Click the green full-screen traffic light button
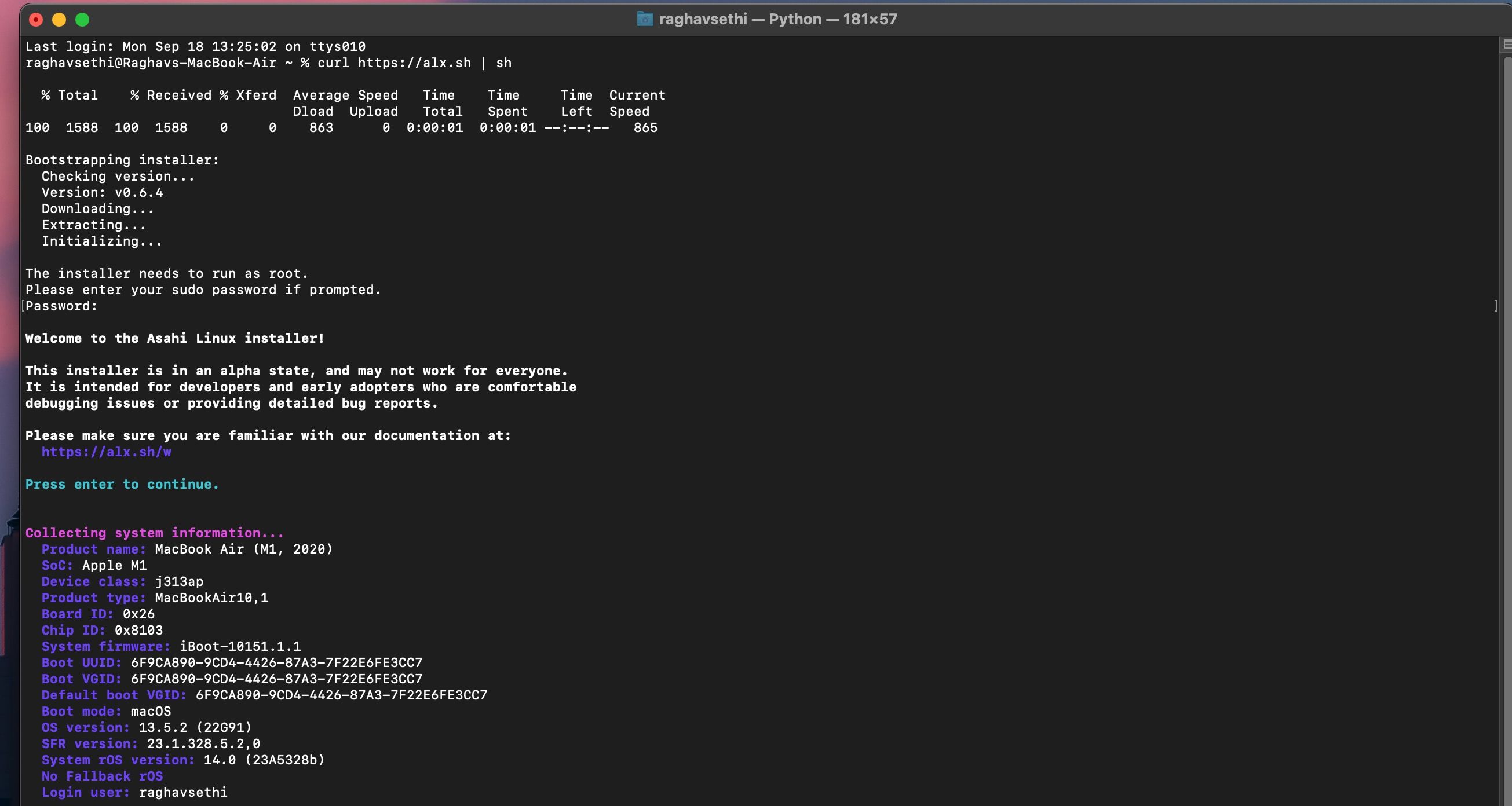This screenshot has width=1512, height=806. coord(82,19)
